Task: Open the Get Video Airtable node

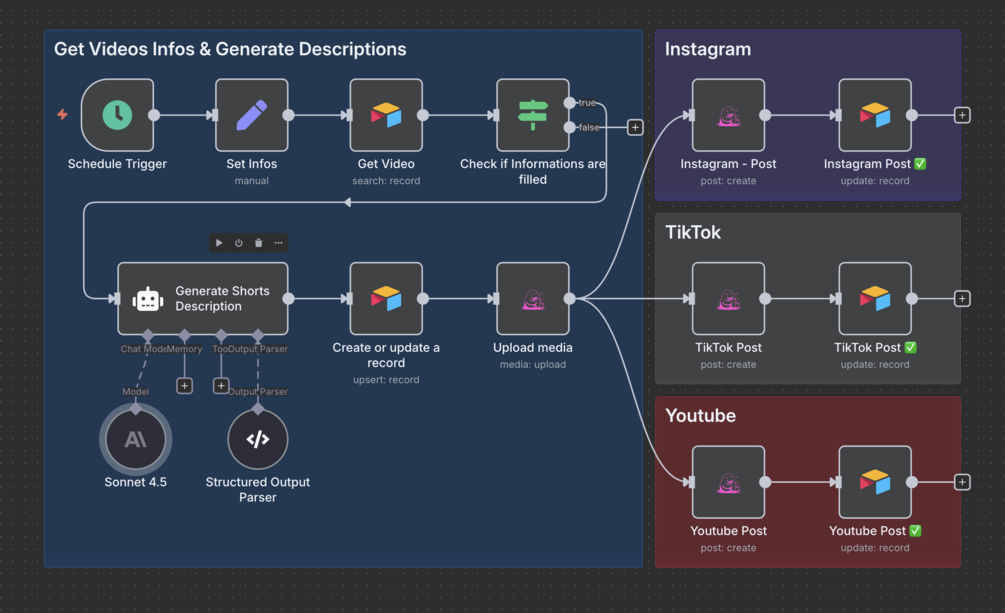Action: tap(386, 115)
